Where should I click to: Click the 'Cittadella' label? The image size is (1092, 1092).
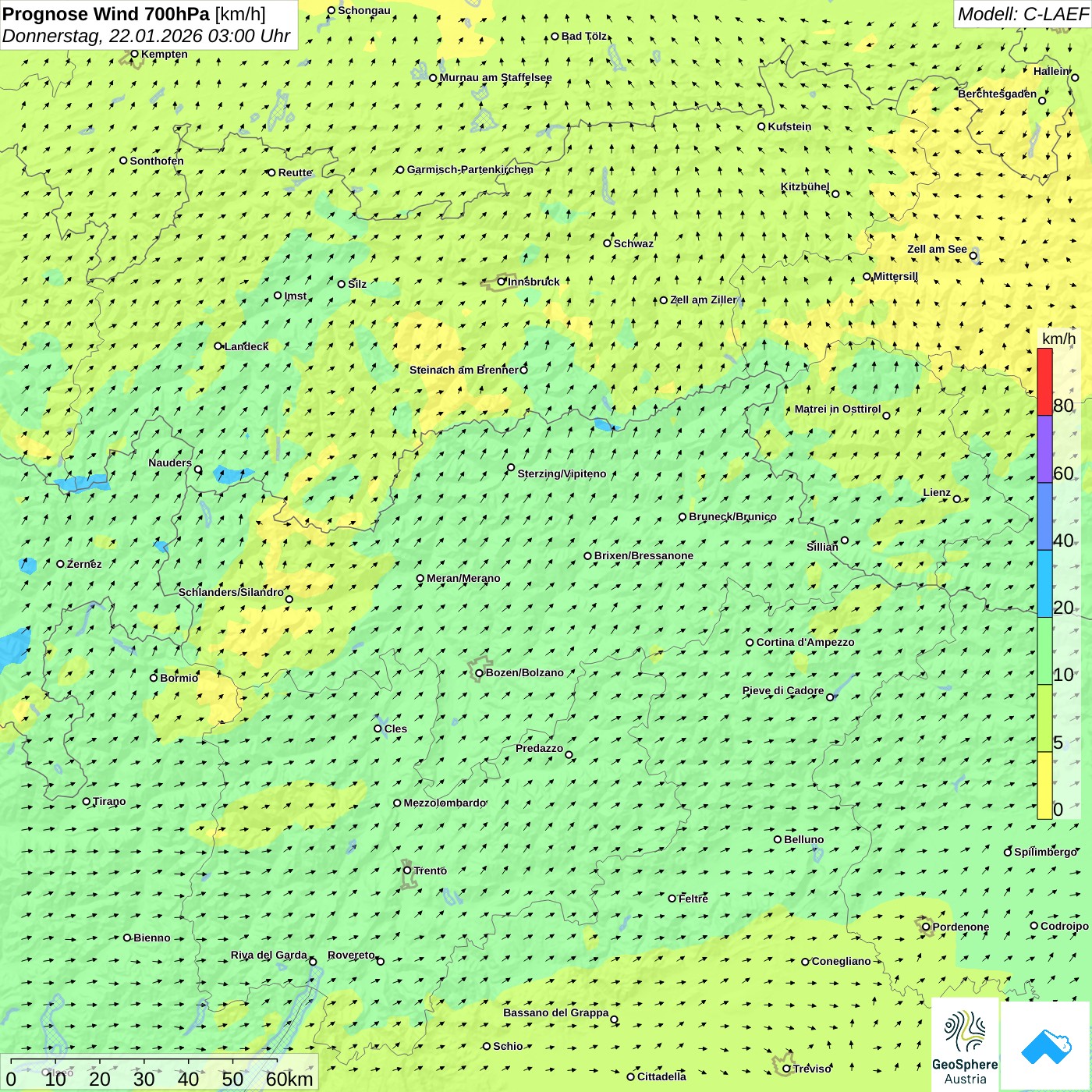tap(662, 1076)
